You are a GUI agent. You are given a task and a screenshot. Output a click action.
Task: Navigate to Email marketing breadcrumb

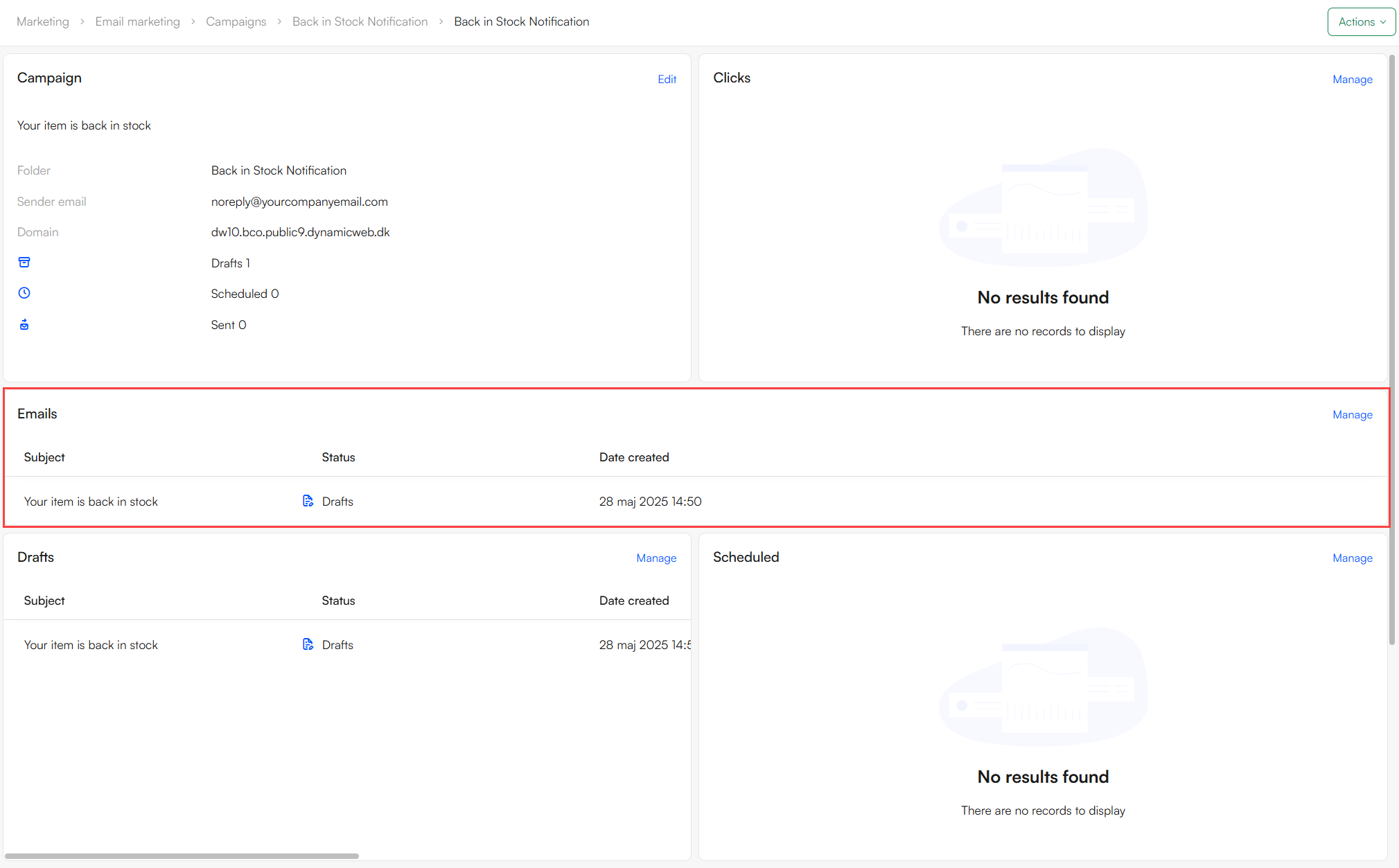(x=137, y=21)
